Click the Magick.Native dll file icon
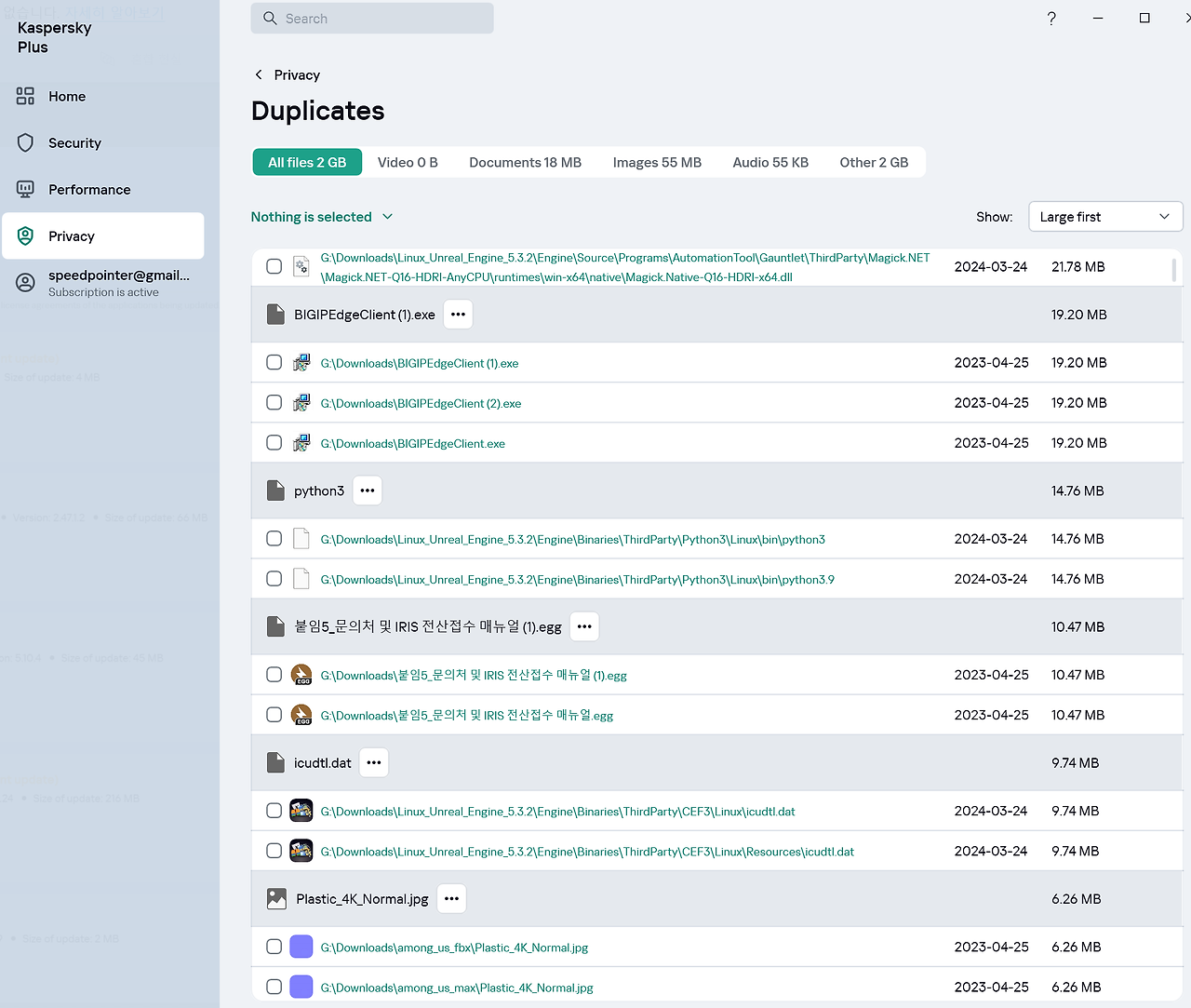Image resolution: width=1191 pixels, height=1008 pixels. click(x=301, y=266)
